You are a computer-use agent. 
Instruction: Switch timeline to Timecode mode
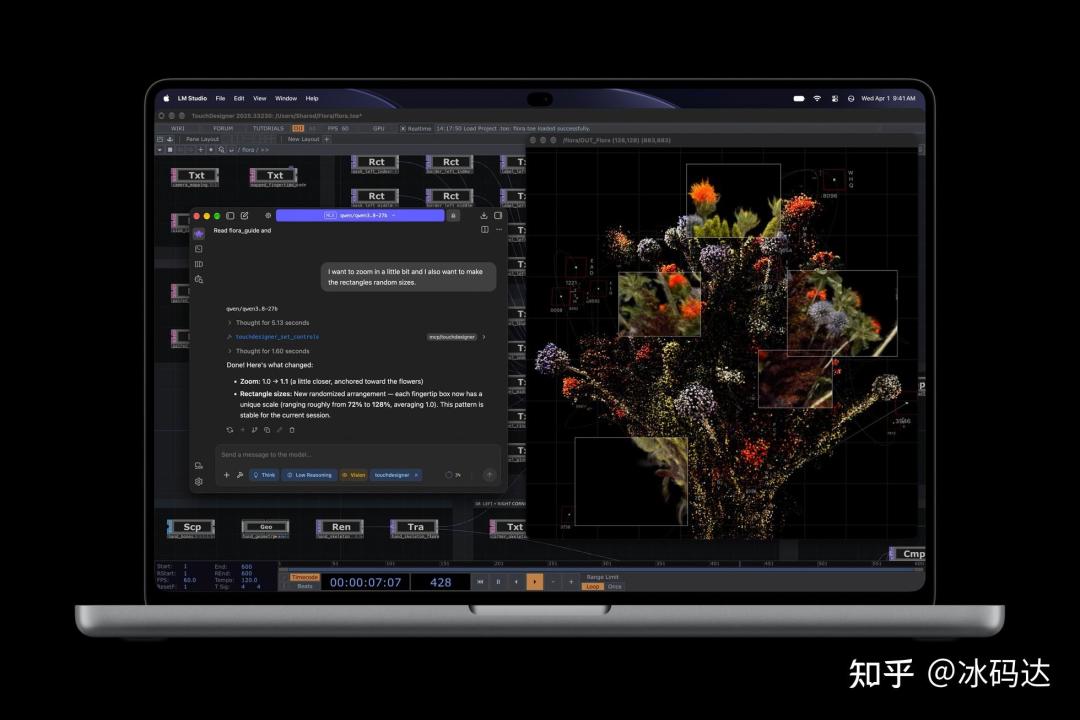coord(304,577)
